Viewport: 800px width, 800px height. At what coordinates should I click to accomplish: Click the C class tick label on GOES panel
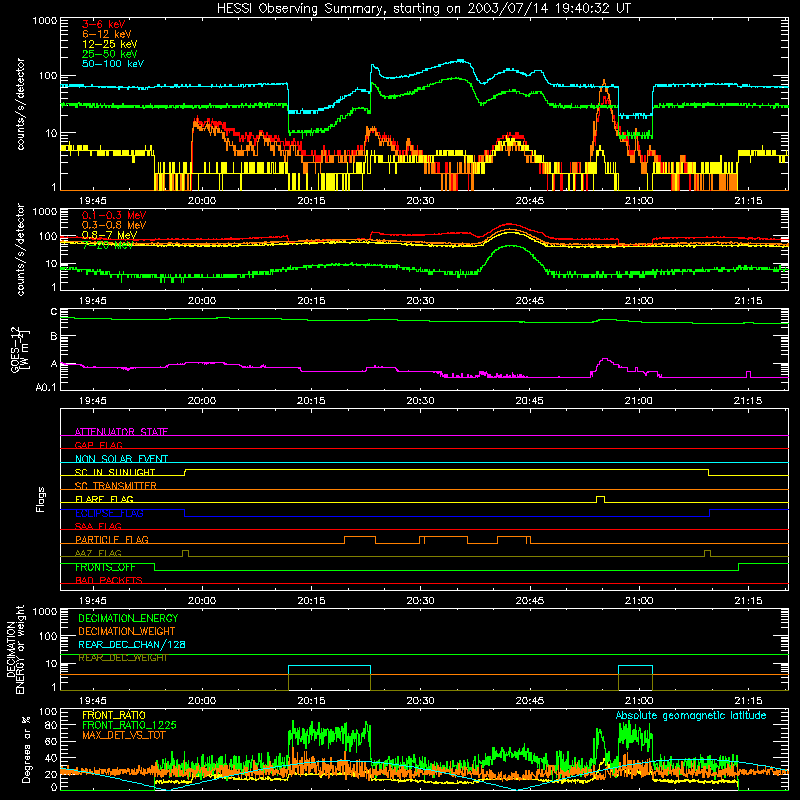point(54,312)
